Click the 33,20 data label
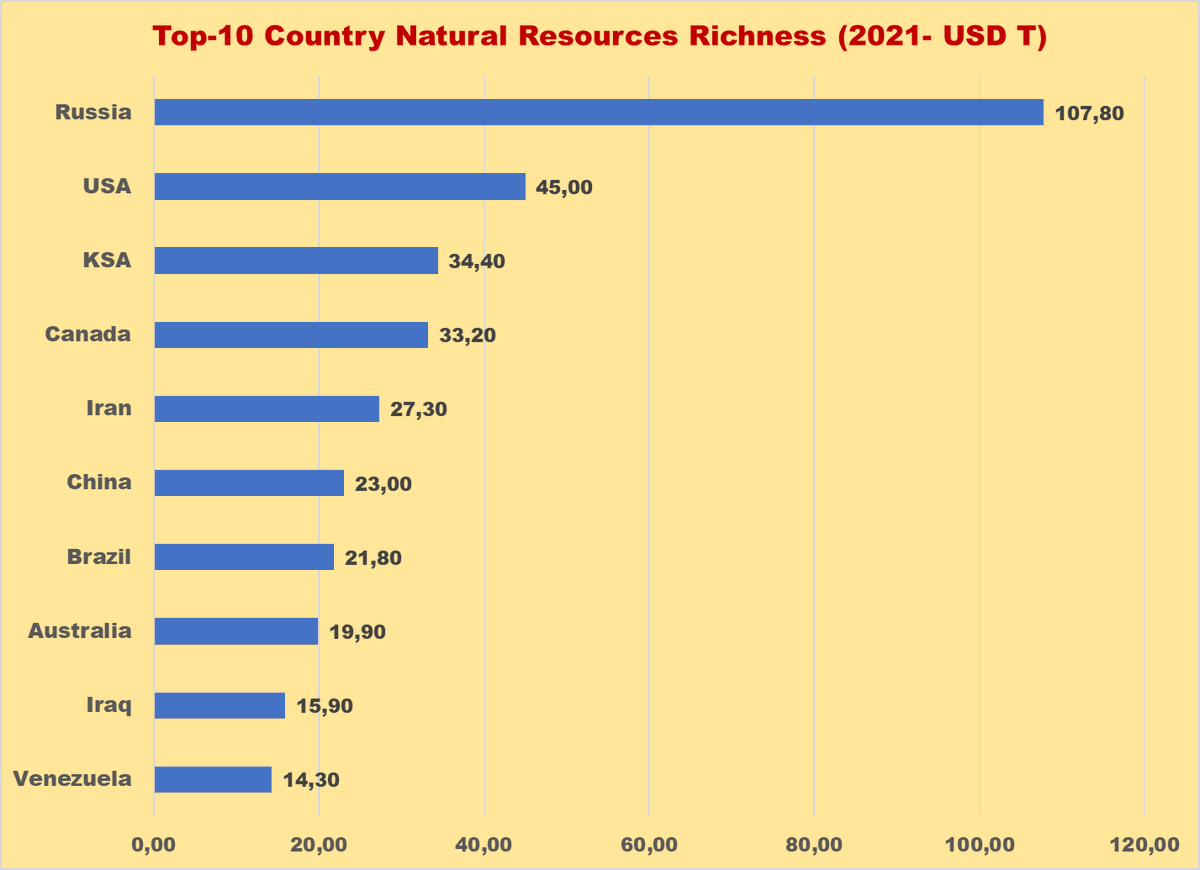This screenshot has width=1200, height=870. pyautogui.click(x=468, y=335)
